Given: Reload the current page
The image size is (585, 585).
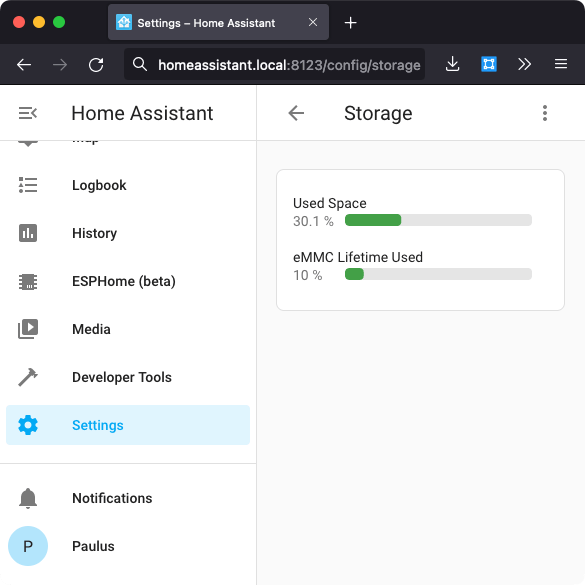Looking at the screenshot, I should point(96,65).
